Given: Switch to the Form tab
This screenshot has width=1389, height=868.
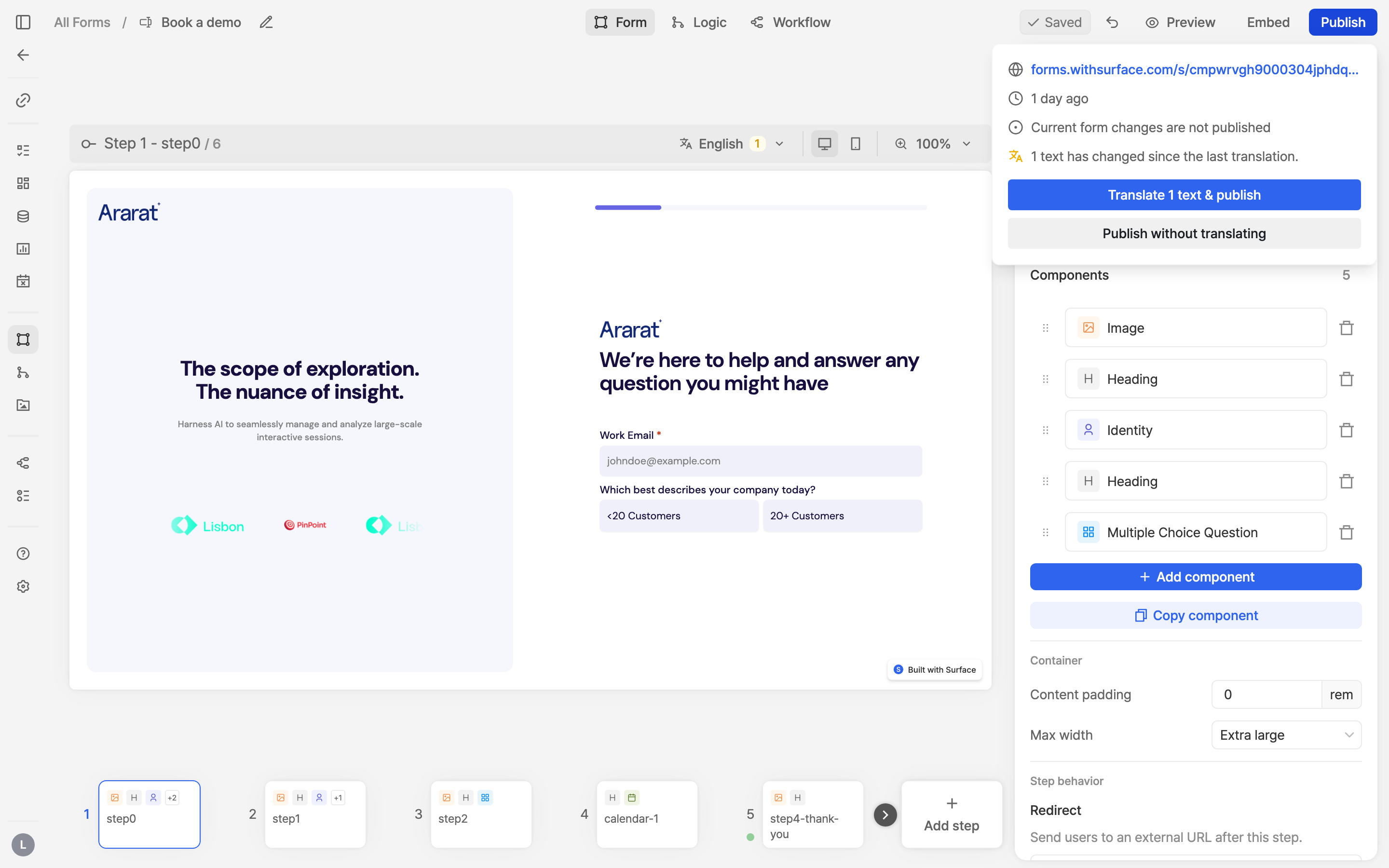Looking at the screenshot, I should point(620,22).
